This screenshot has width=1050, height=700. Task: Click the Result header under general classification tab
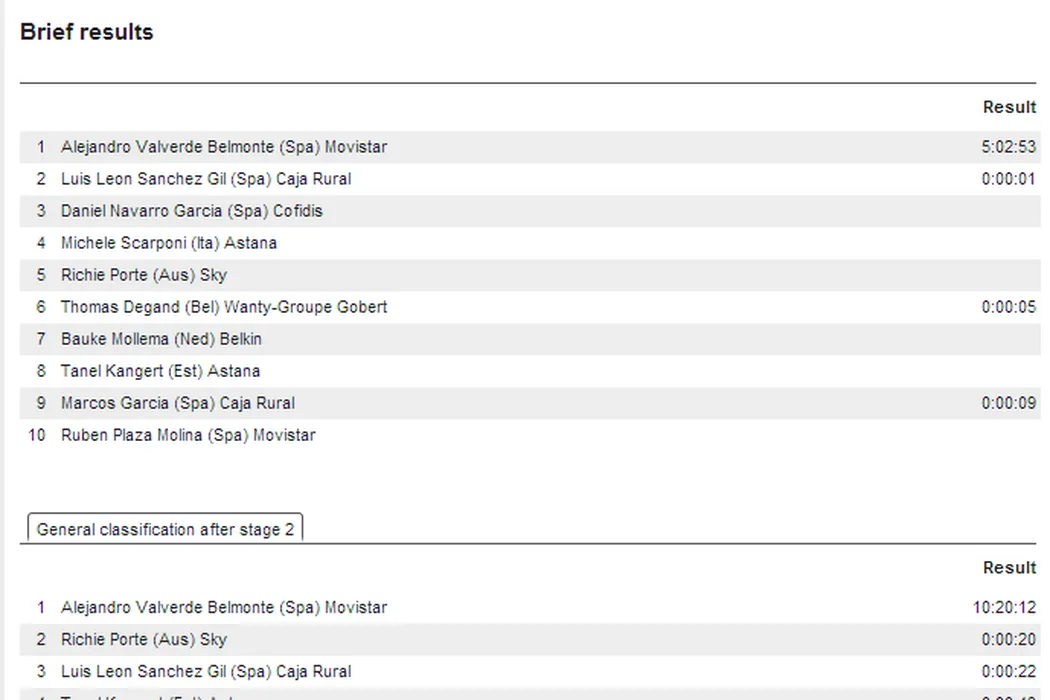tap(1009, 567)
